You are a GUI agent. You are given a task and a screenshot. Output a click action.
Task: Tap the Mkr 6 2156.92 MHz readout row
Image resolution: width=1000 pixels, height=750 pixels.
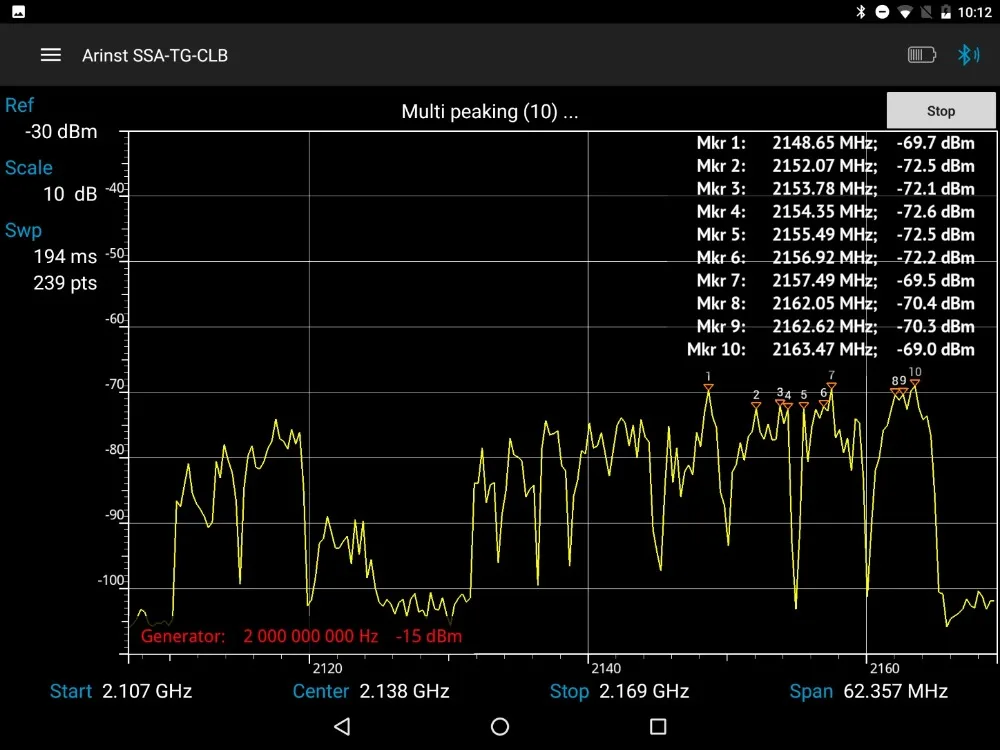(x=835, y=258)
